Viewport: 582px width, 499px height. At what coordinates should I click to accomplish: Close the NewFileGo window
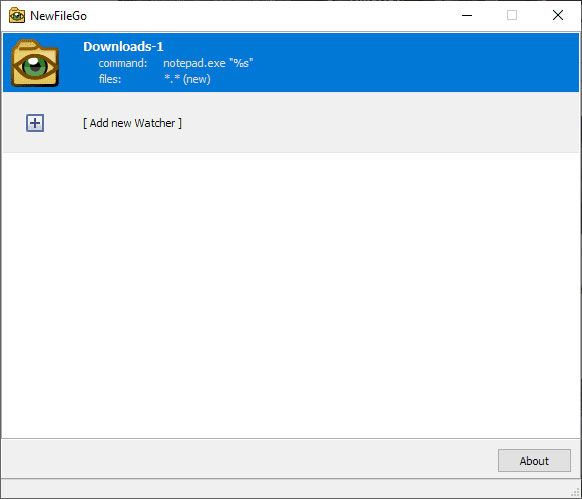coord(558,16)
